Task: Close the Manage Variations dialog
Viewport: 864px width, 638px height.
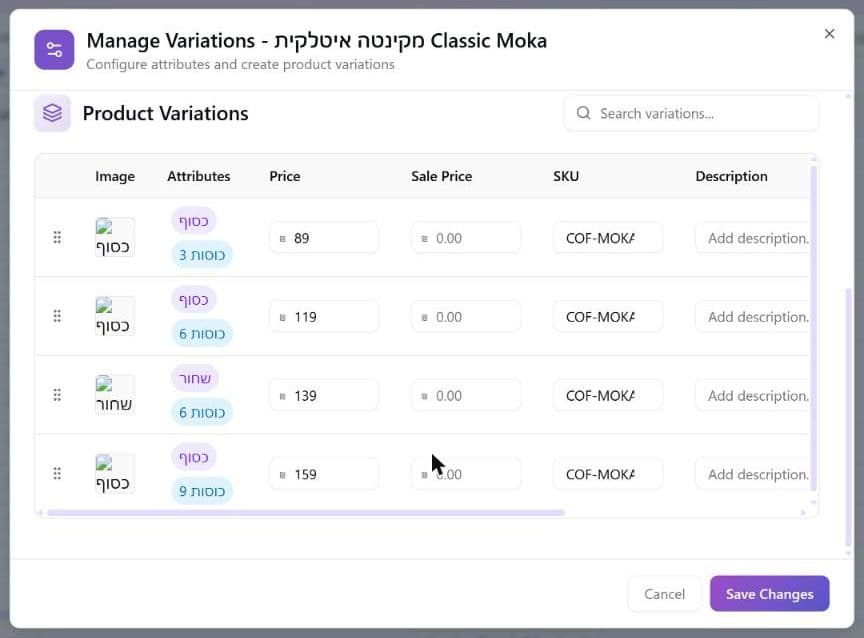Action: (x=829, y=34)
